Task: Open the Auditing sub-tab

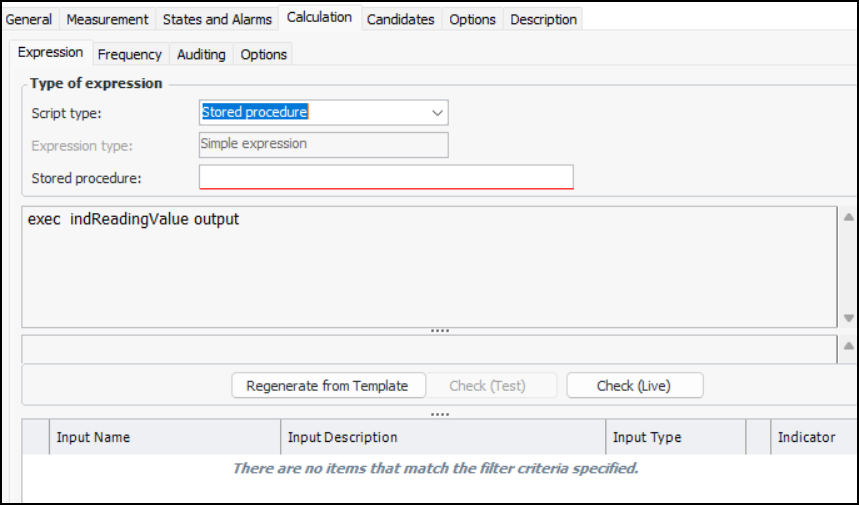Action: coord(201,54)
